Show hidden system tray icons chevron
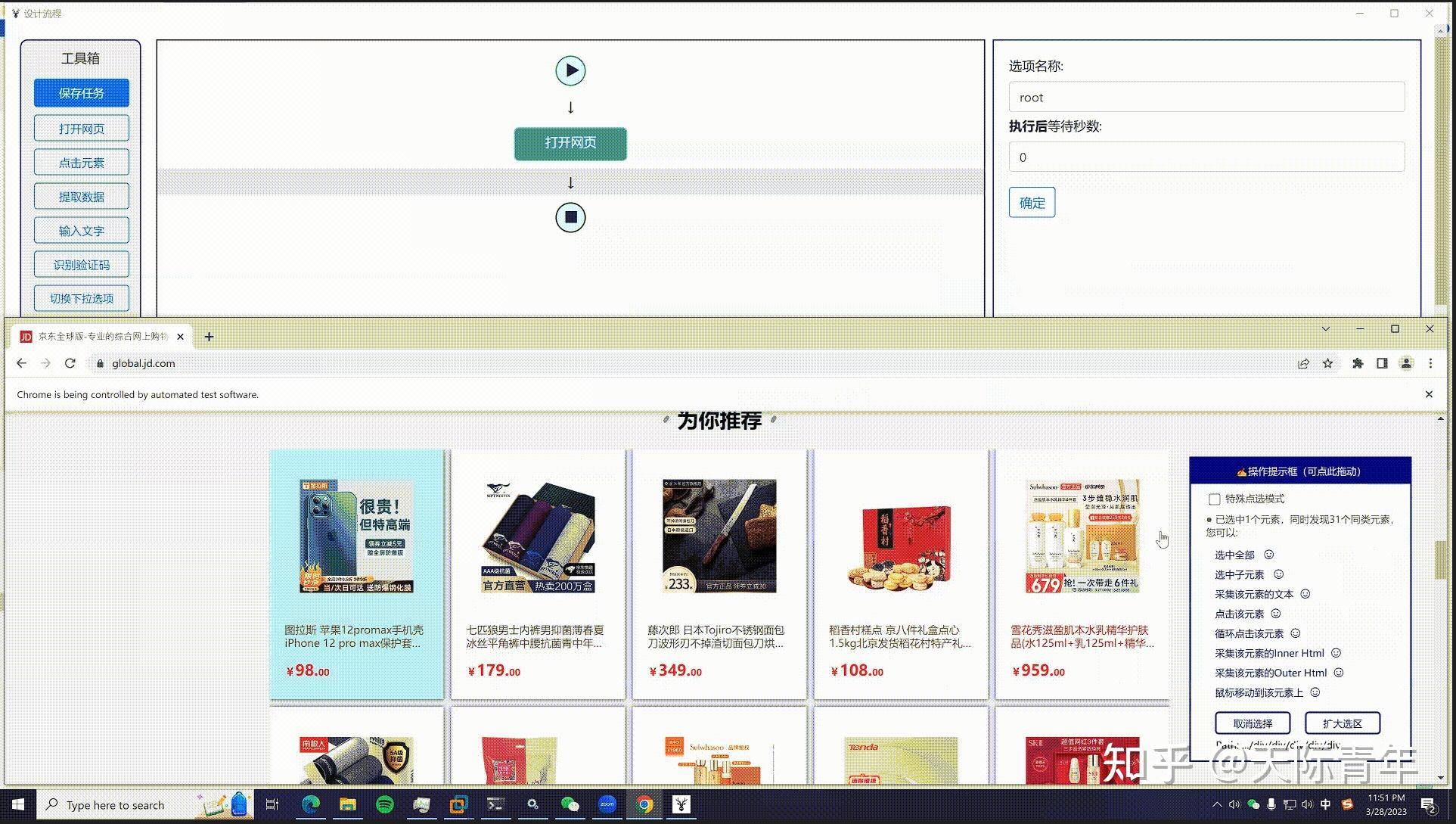Viewport: 1456px width, 824px height. point(1216,804)
